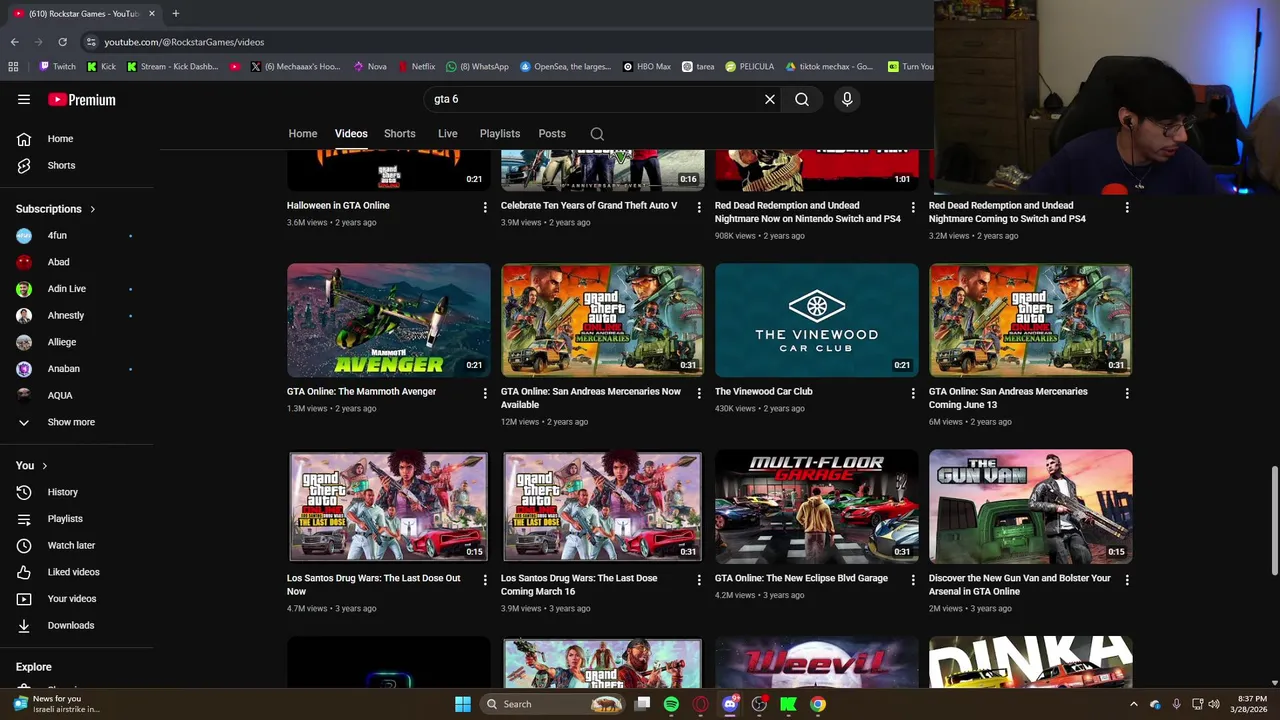Open Spotify from the taskbar

click(x=671, y=704)
